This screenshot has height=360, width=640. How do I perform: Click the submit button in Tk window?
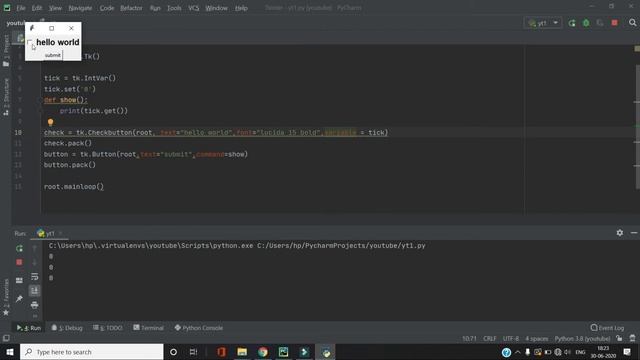coord(53,55)
